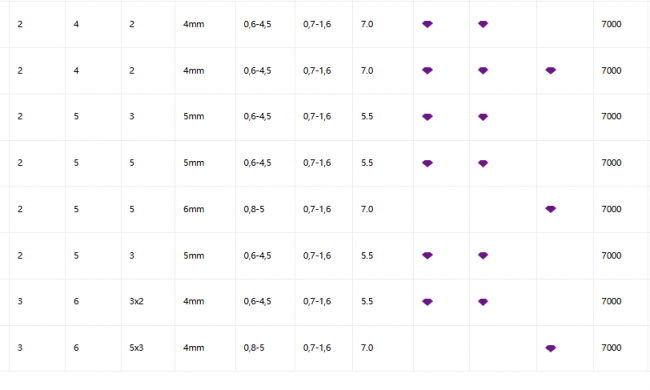This screenshot has height=390, width=650.
Task: Select the first diamond in the 3x2 row
Action: pyautogui.click(x=427, y=302)
